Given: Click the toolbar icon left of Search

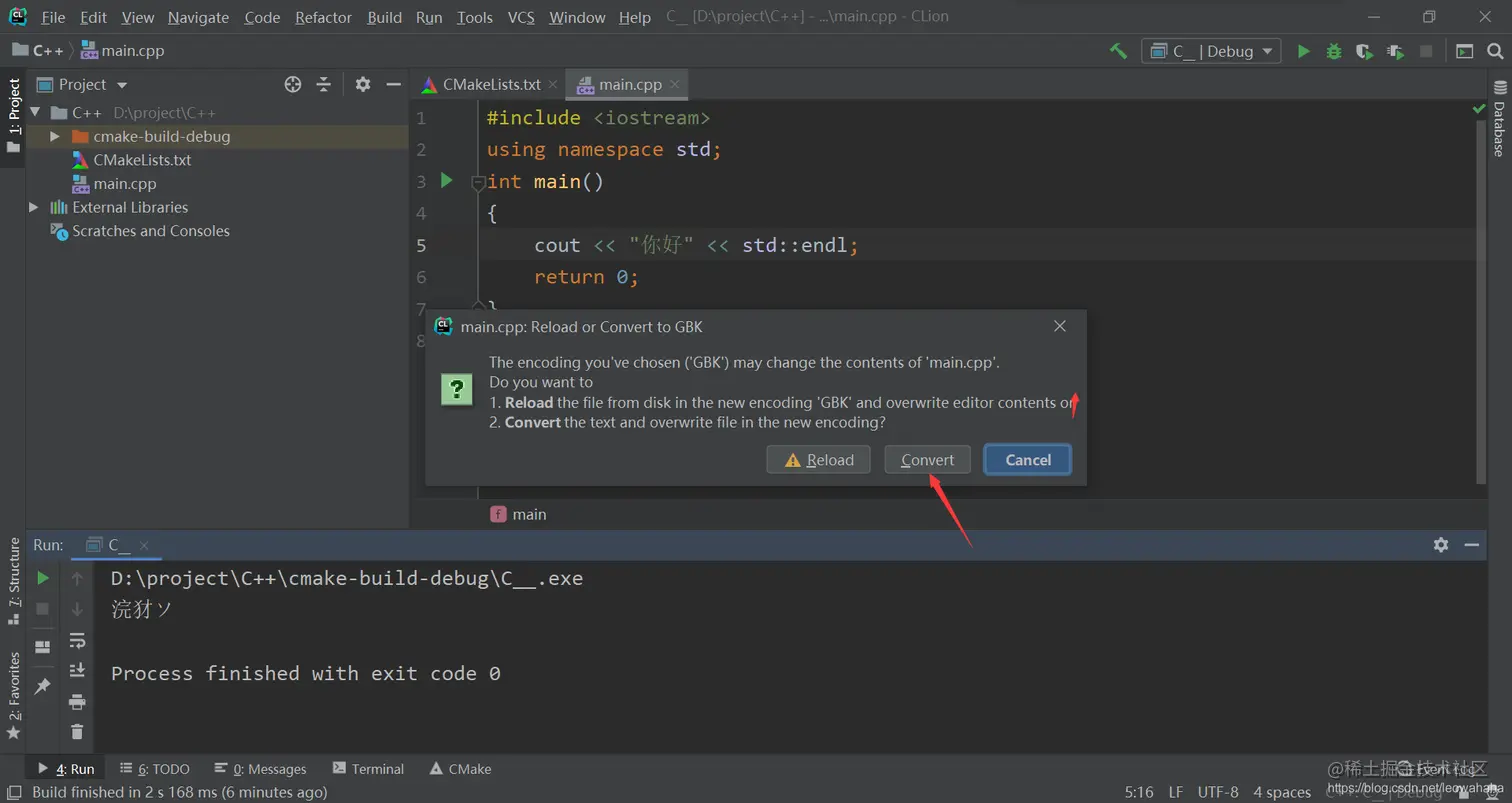Looking at the screenshot, I should 1465,51.
